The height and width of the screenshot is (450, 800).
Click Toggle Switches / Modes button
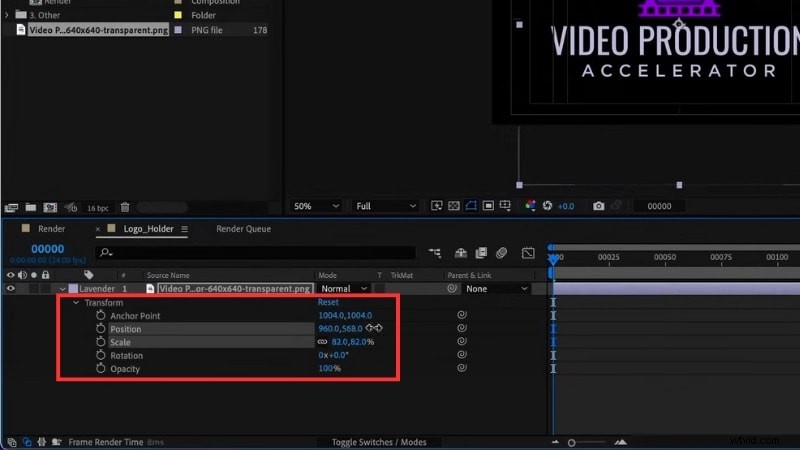click(x=379, y=442)
